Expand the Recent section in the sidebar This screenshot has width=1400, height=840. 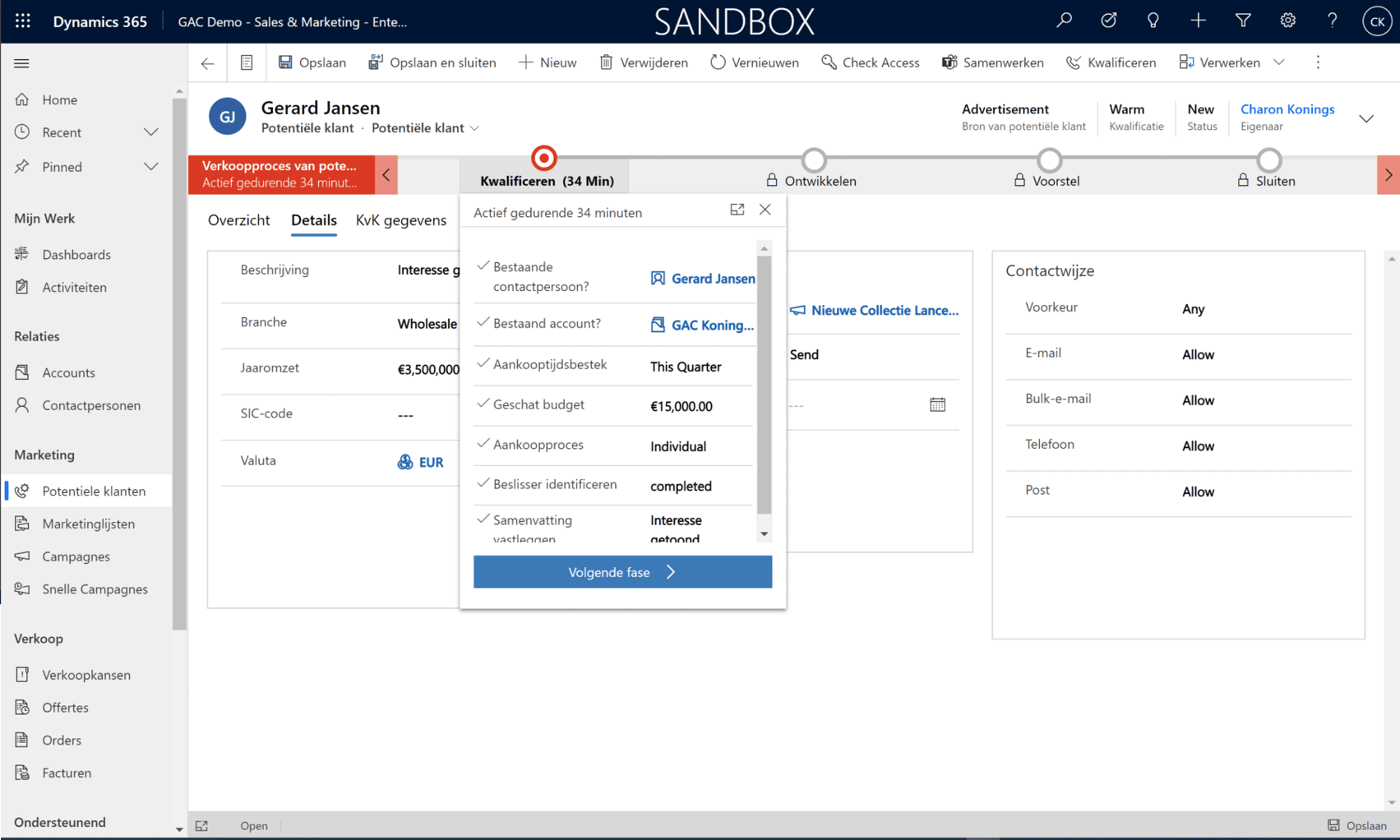151,132
